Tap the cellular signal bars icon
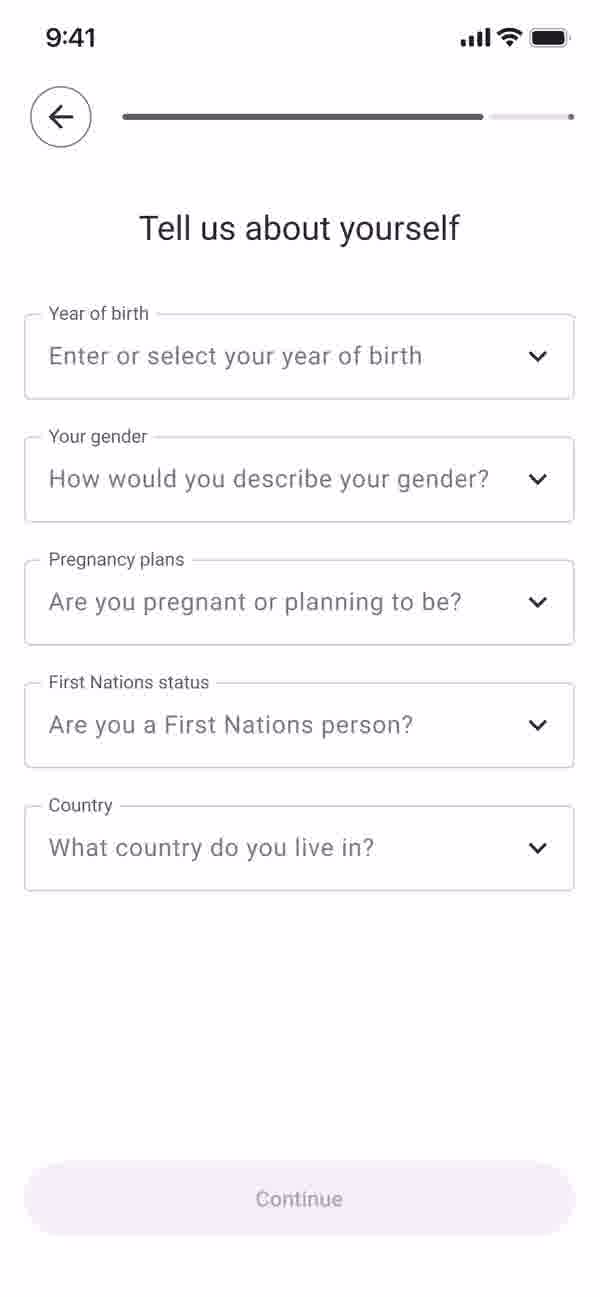Viewport: 600px width, 1297px height. pyautogui.click(x=476, y=38)
